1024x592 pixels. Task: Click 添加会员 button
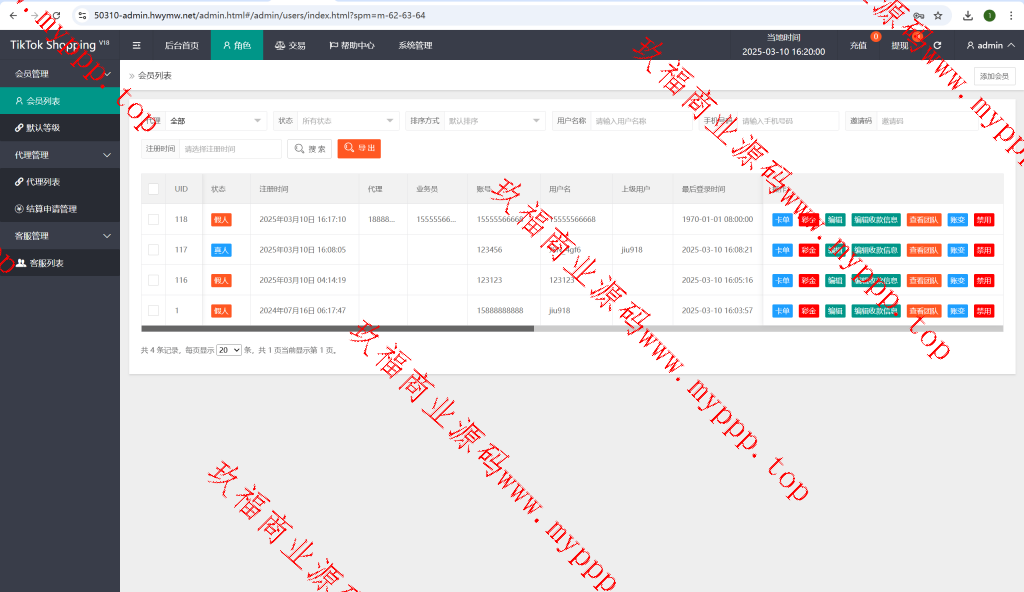[994, 76]
